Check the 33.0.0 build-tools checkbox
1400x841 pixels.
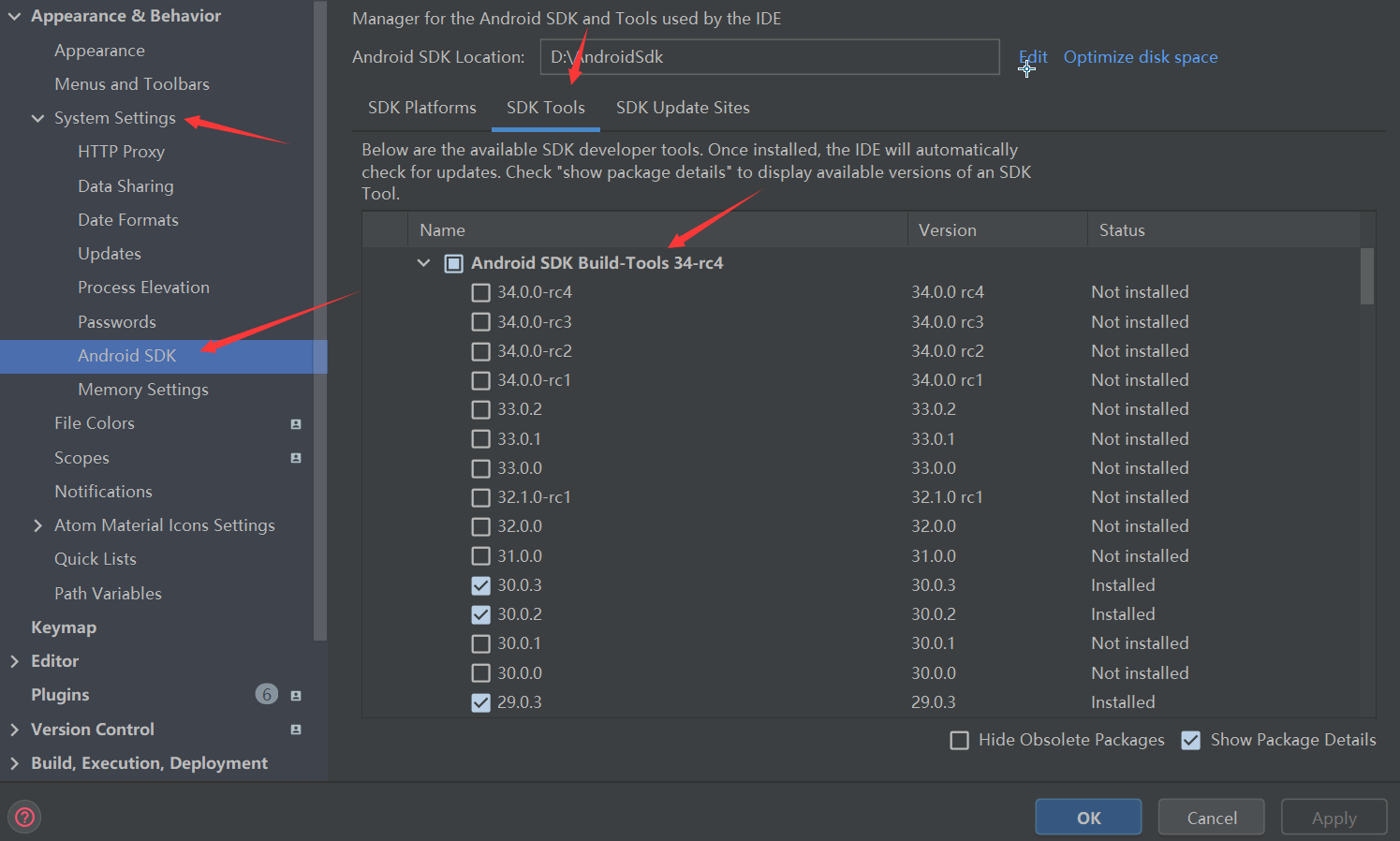coord(480,468)
